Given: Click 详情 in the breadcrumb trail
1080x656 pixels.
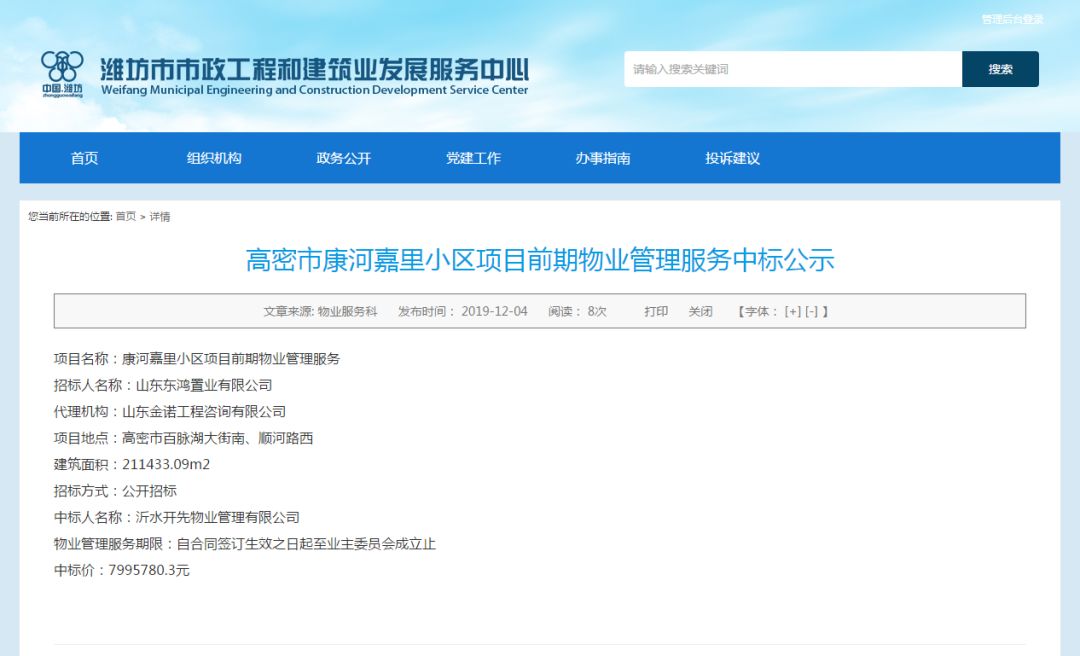Looking at the screenshot, I should [x=160, y=216].
